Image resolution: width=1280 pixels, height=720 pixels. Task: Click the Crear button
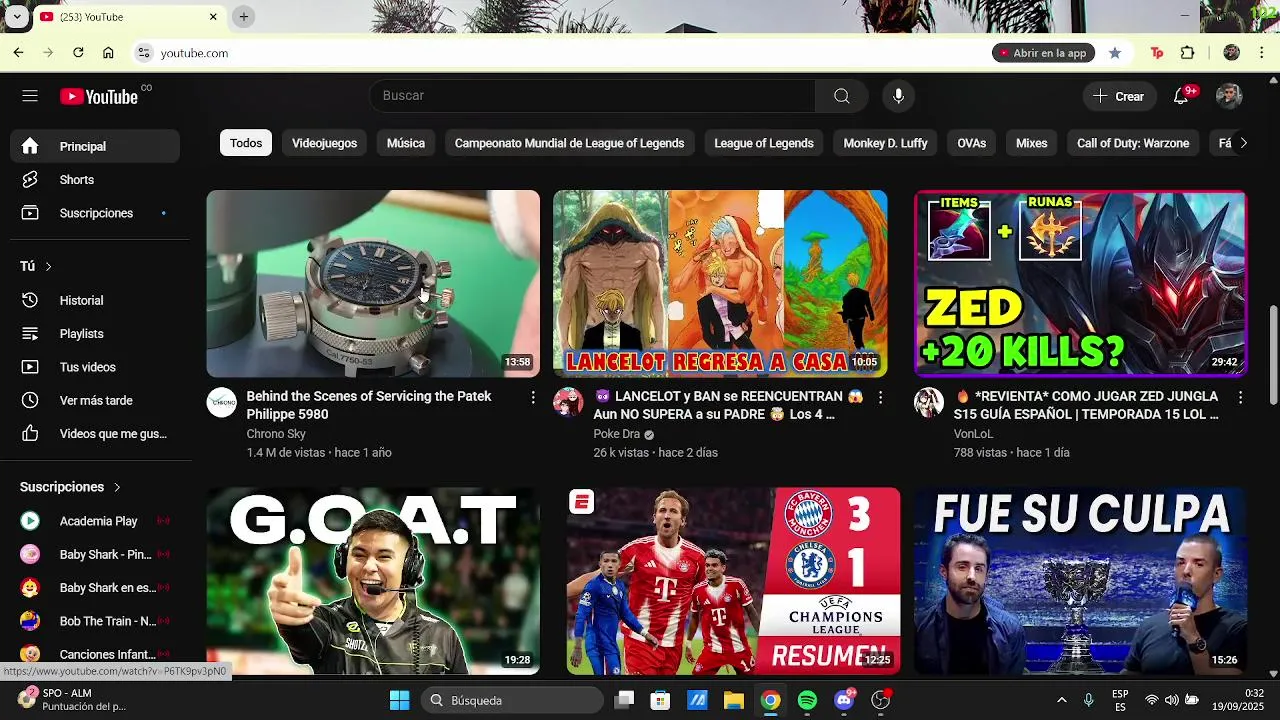tap(1118, 96)
